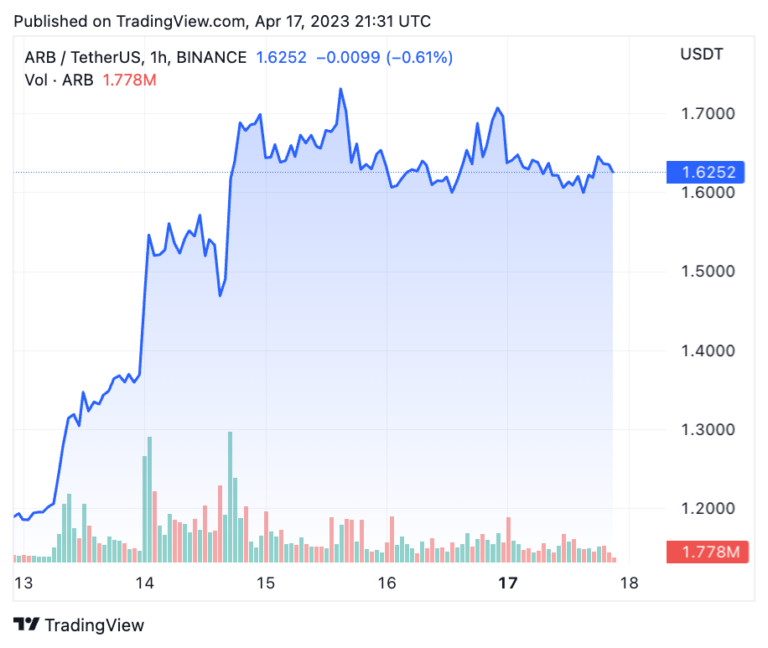Click the blue 1.6252 current price tag
768x648 pixels.
point(708,172)
